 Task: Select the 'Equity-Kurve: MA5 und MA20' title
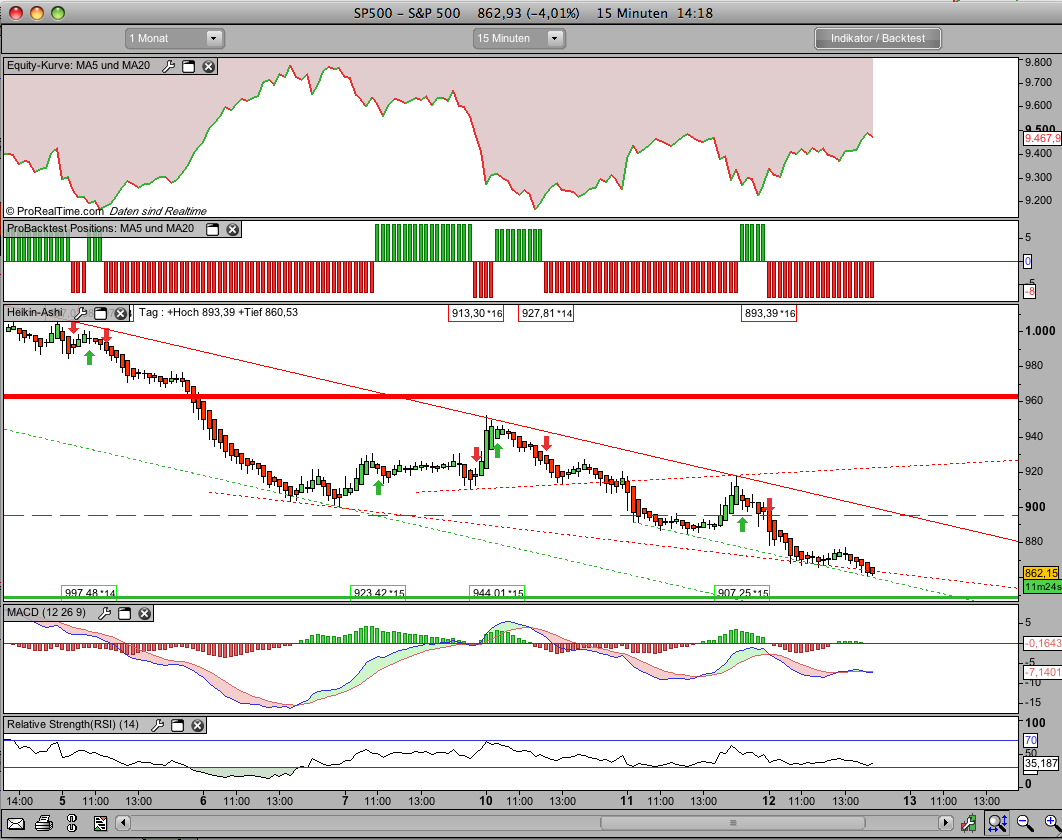tap(79, 66)
